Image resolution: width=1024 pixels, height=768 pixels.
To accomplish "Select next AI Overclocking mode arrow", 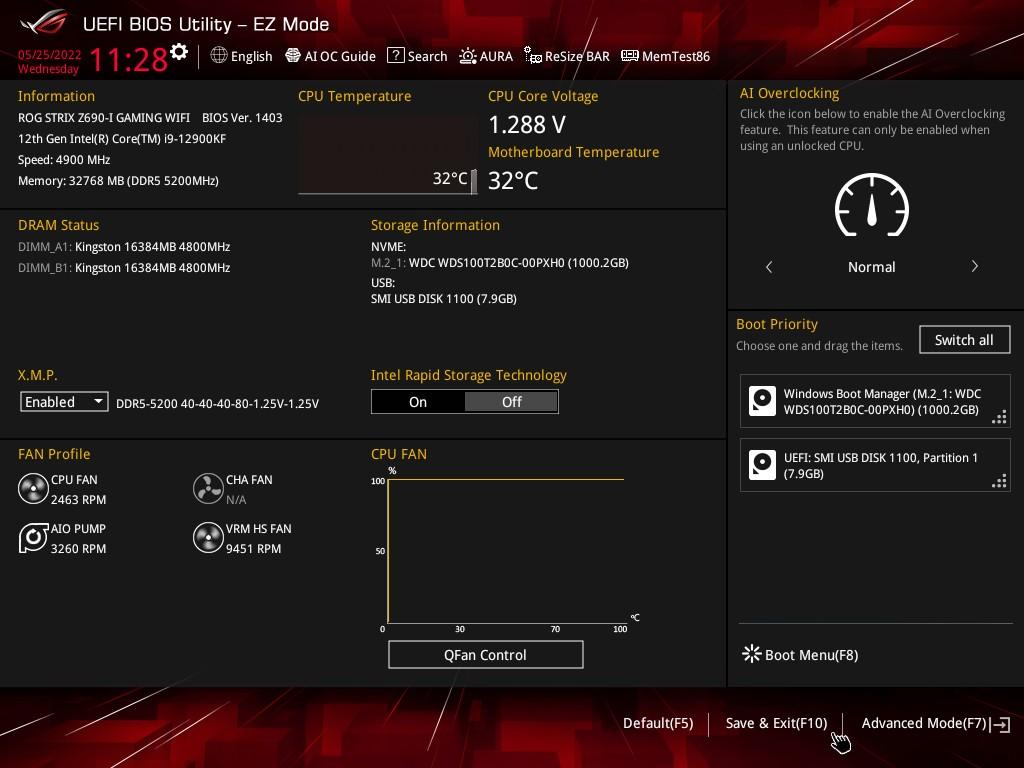I will [x=974, y=267].
